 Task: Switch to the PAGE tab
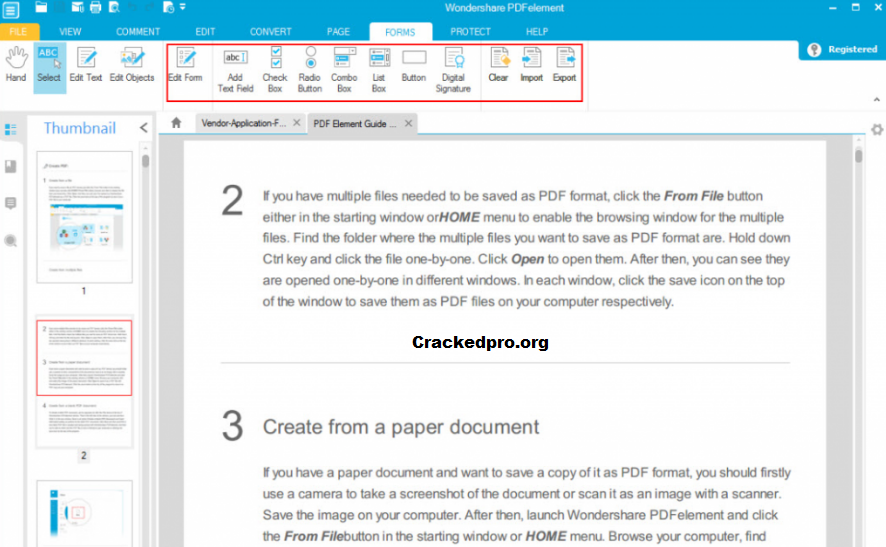click(x=338, y=32)
